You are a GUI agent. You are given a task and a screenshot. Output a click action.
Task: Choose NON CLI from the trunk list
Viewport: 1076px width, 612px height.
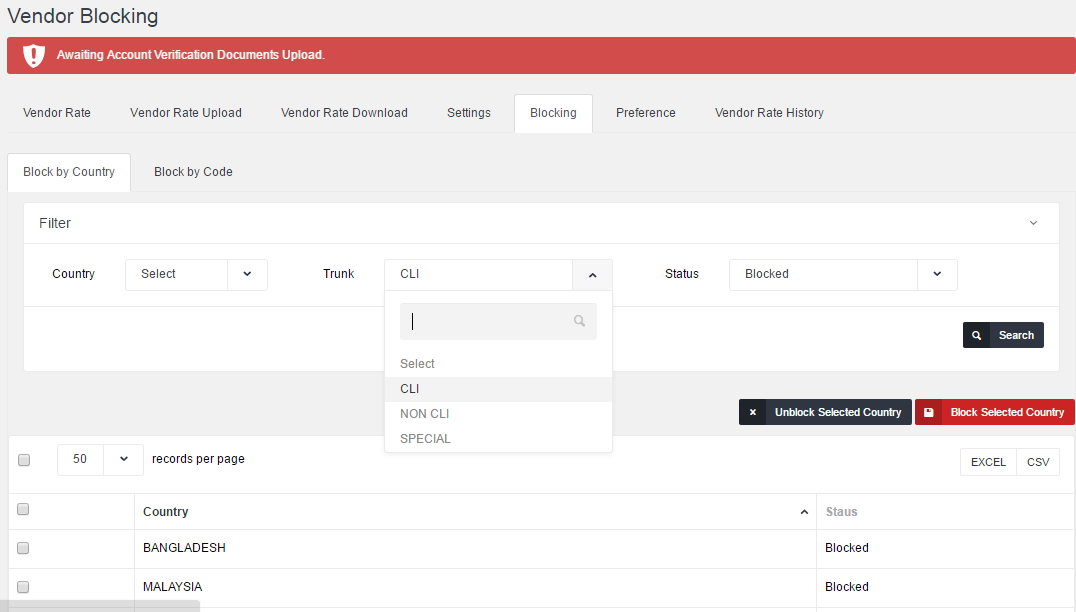[x=425, y=414]
